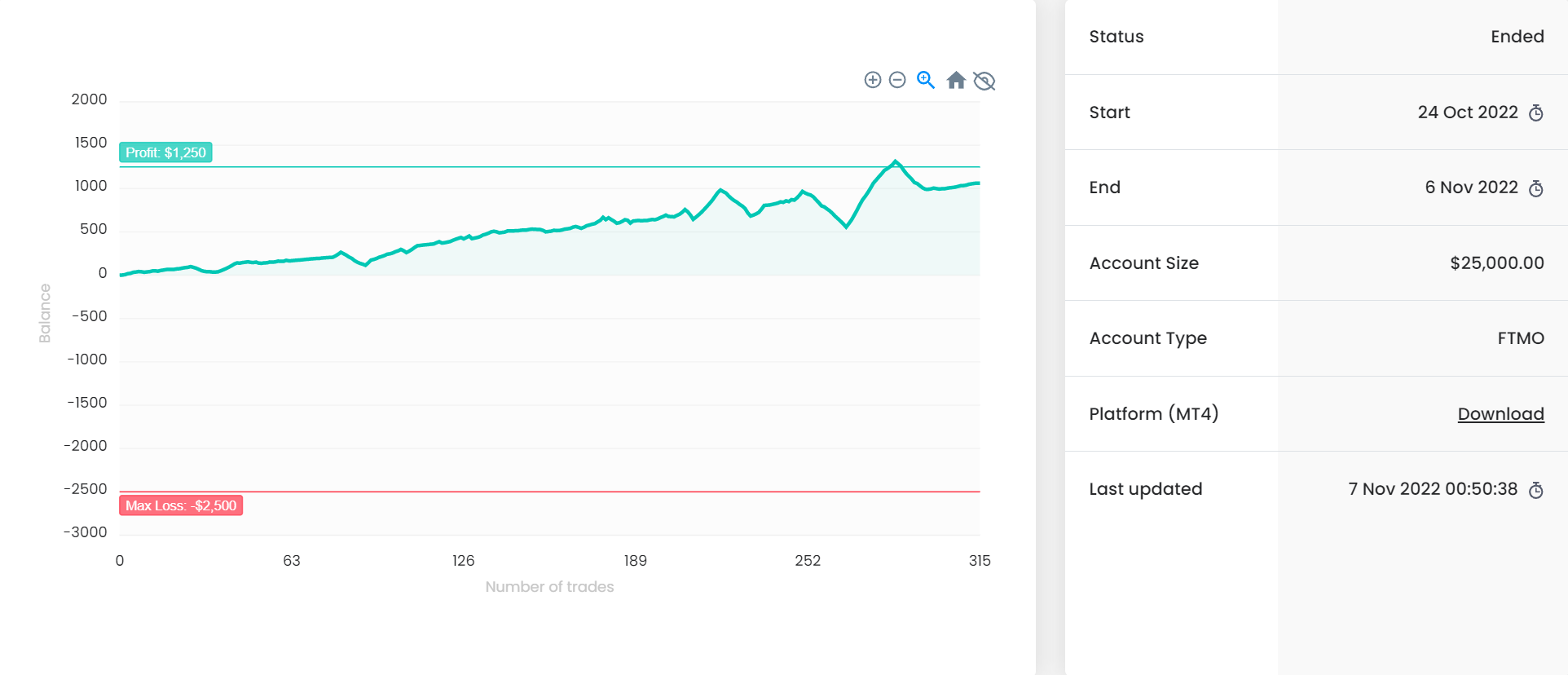Click the $25,000.00 account size value
Viewport: 1568px width, 675px height.
click(1496, 263)
